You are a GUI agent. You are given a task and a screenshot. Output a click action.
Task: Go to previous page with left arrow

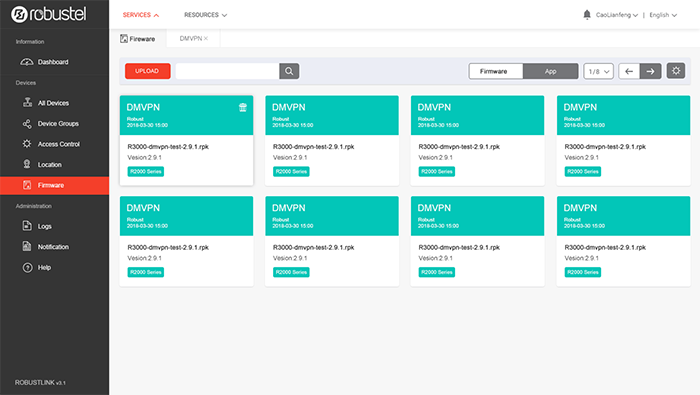(629, 71)
